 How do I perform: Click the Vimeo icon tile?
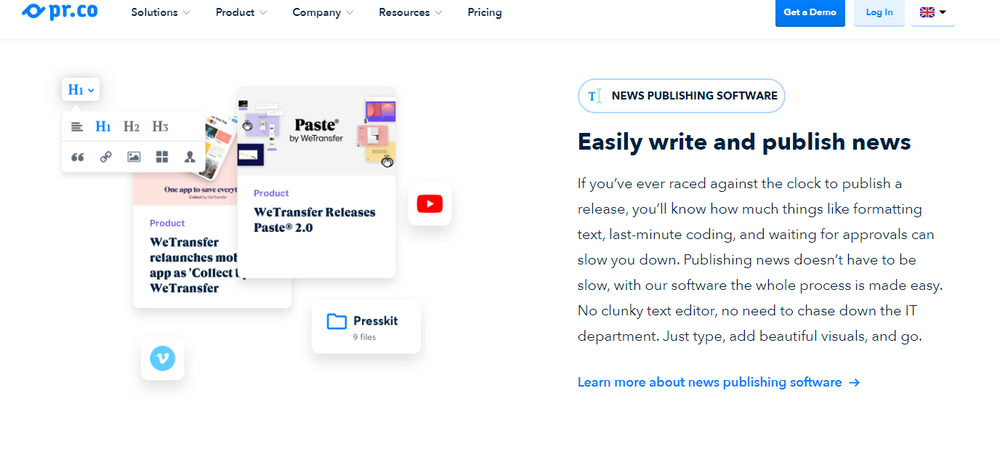(163, 358)
